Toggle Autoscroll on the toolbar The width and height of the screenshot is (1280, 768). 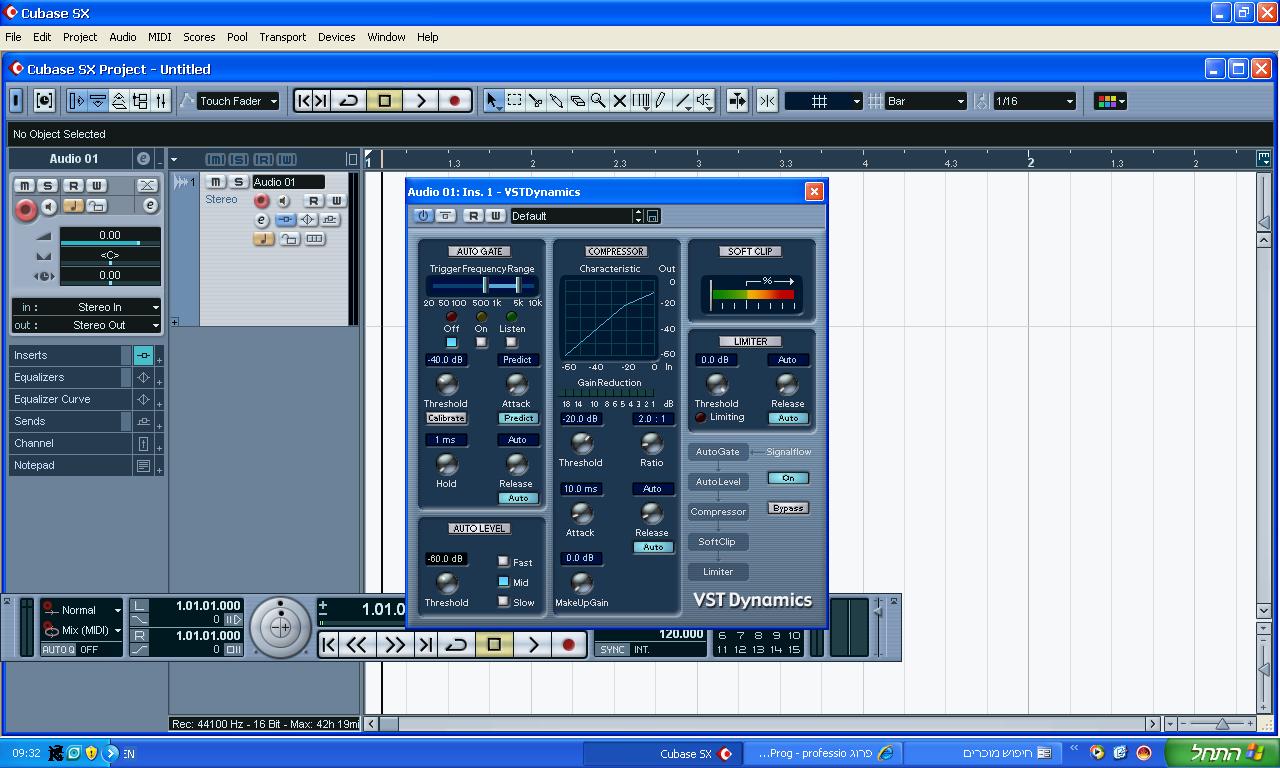pyautogui.click(x=737, y=101)
